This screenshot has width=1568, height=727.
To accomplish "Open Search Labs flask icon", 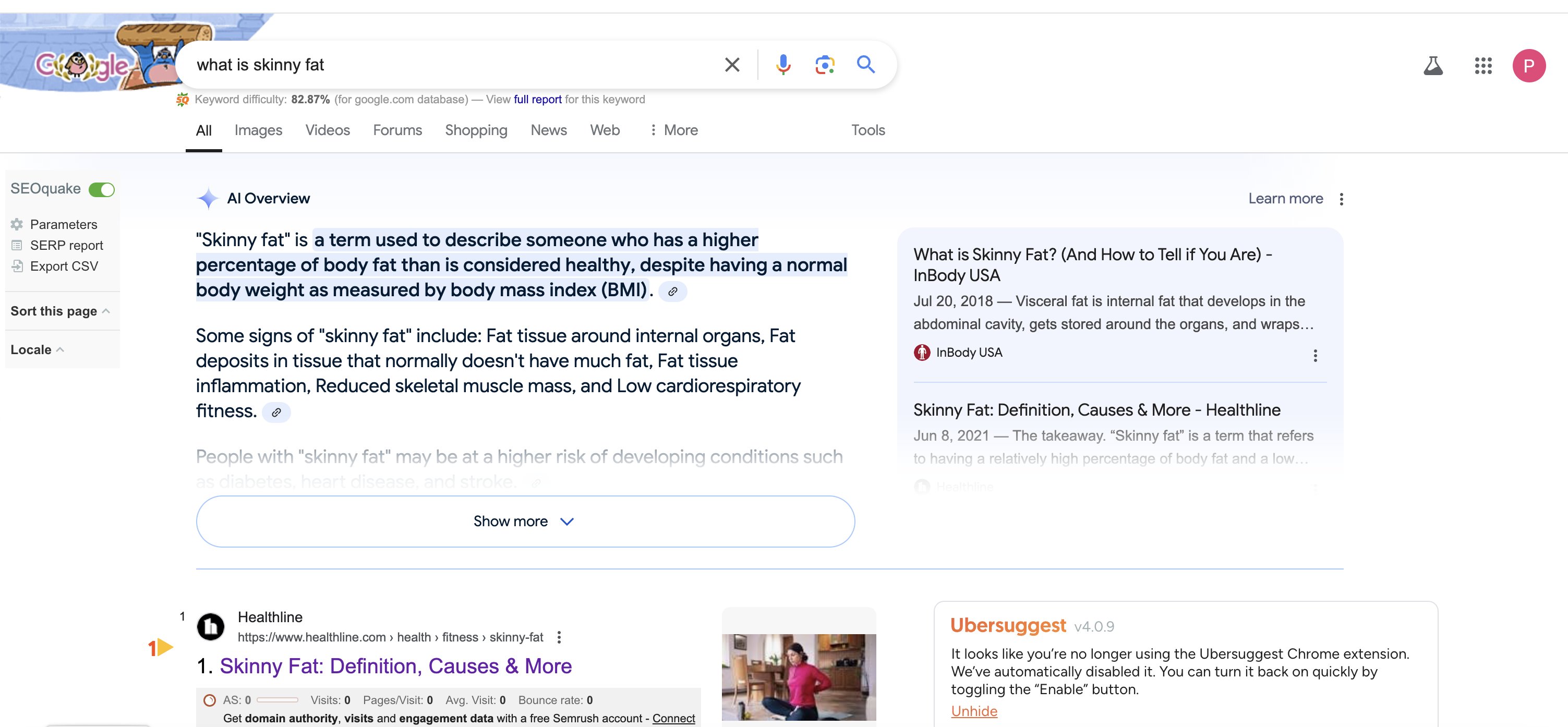I will pos(1433,66).
